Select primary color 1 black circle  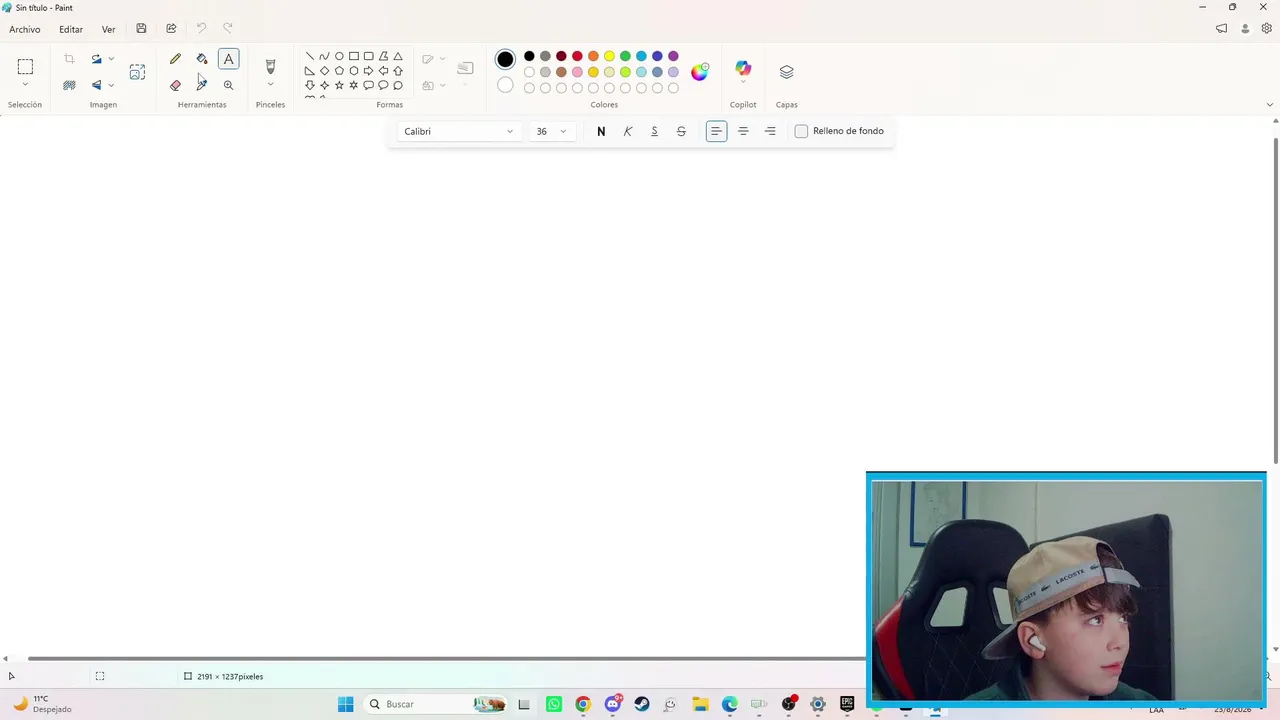click(505, 59)
